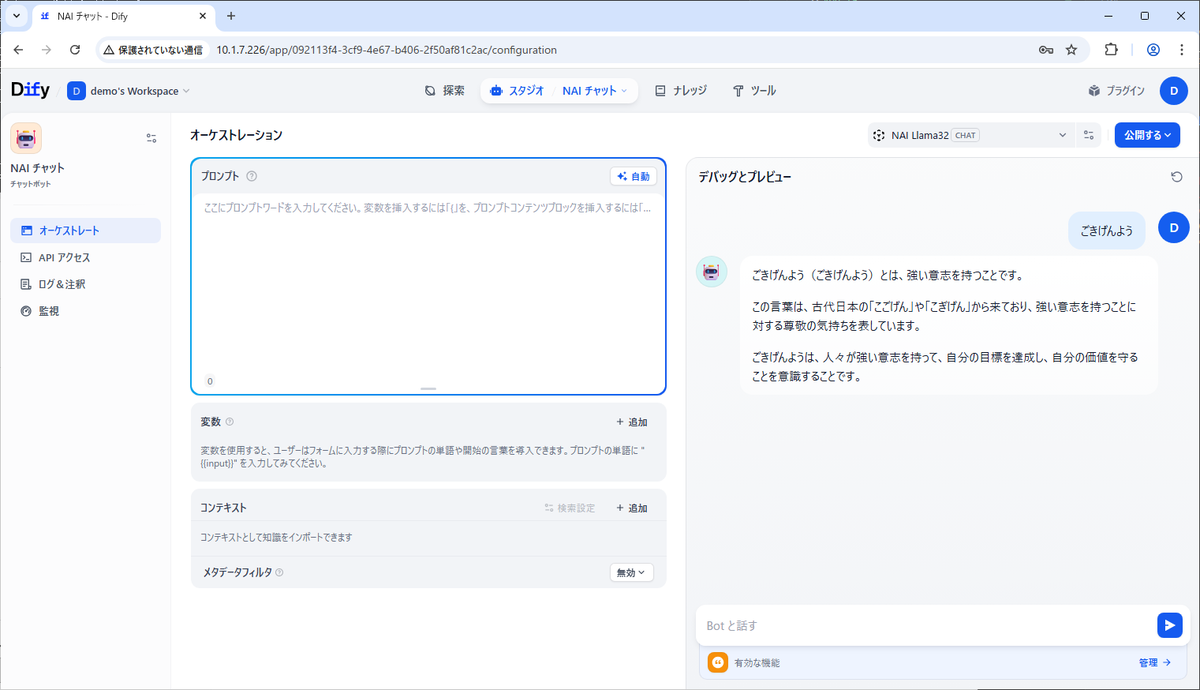
Task: Go back in the browser
Action: coord(18,49)
